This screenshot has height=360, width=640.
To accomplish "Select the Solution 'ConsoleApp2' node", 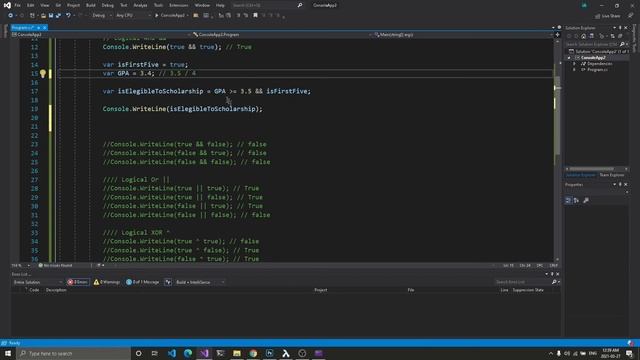I will [x=599, y=51].
